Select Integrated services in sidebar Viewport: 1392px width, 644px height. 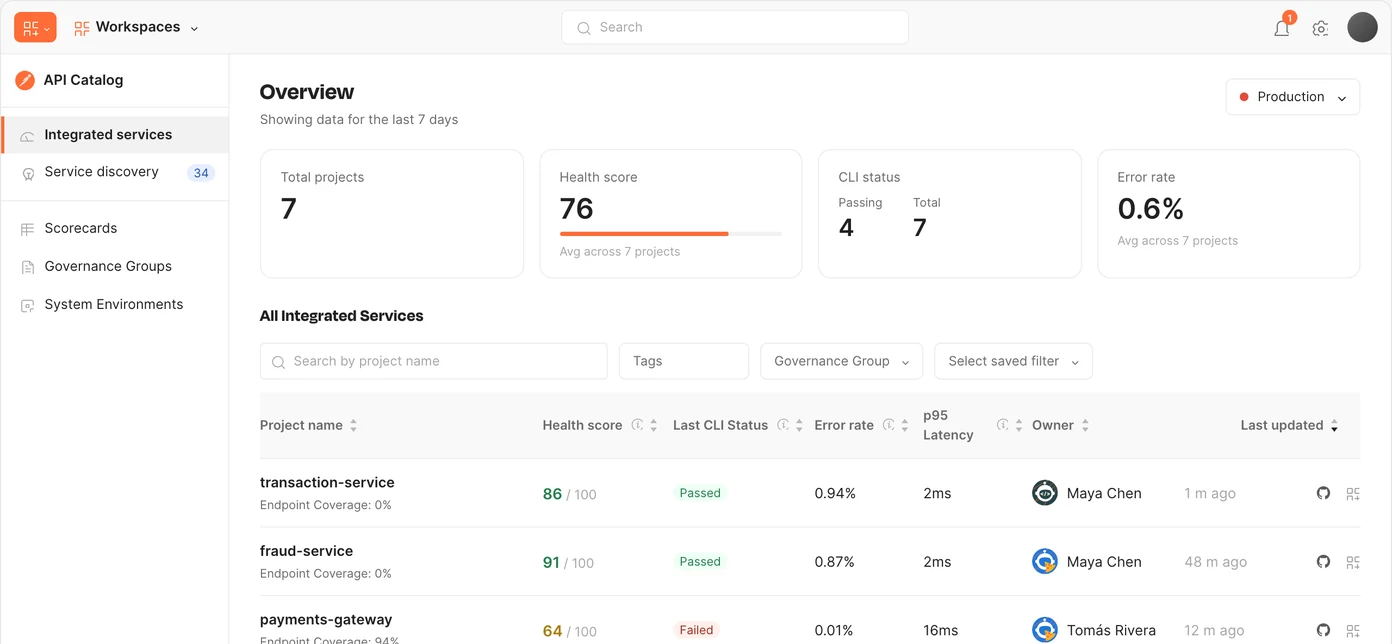pos(115,135)
